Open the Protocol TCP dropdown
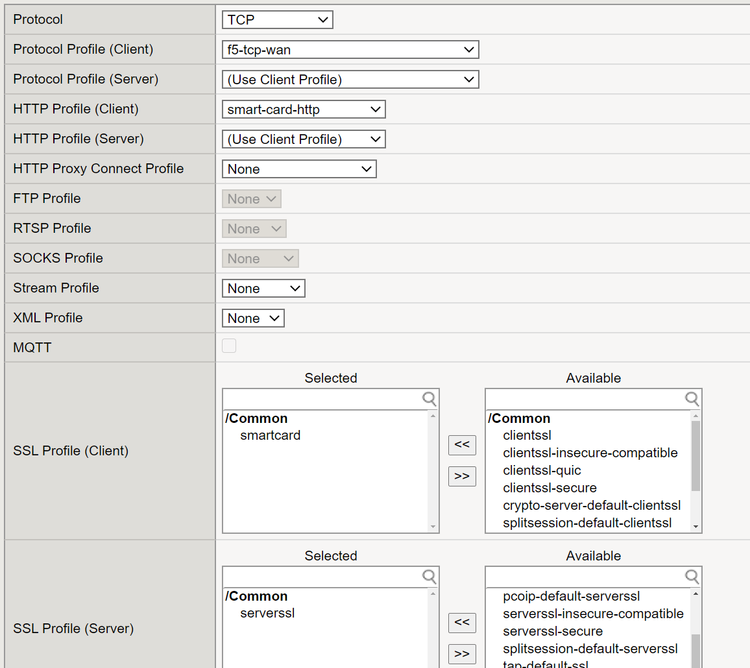Screen dimensions: 750x668 coord(277,19)
